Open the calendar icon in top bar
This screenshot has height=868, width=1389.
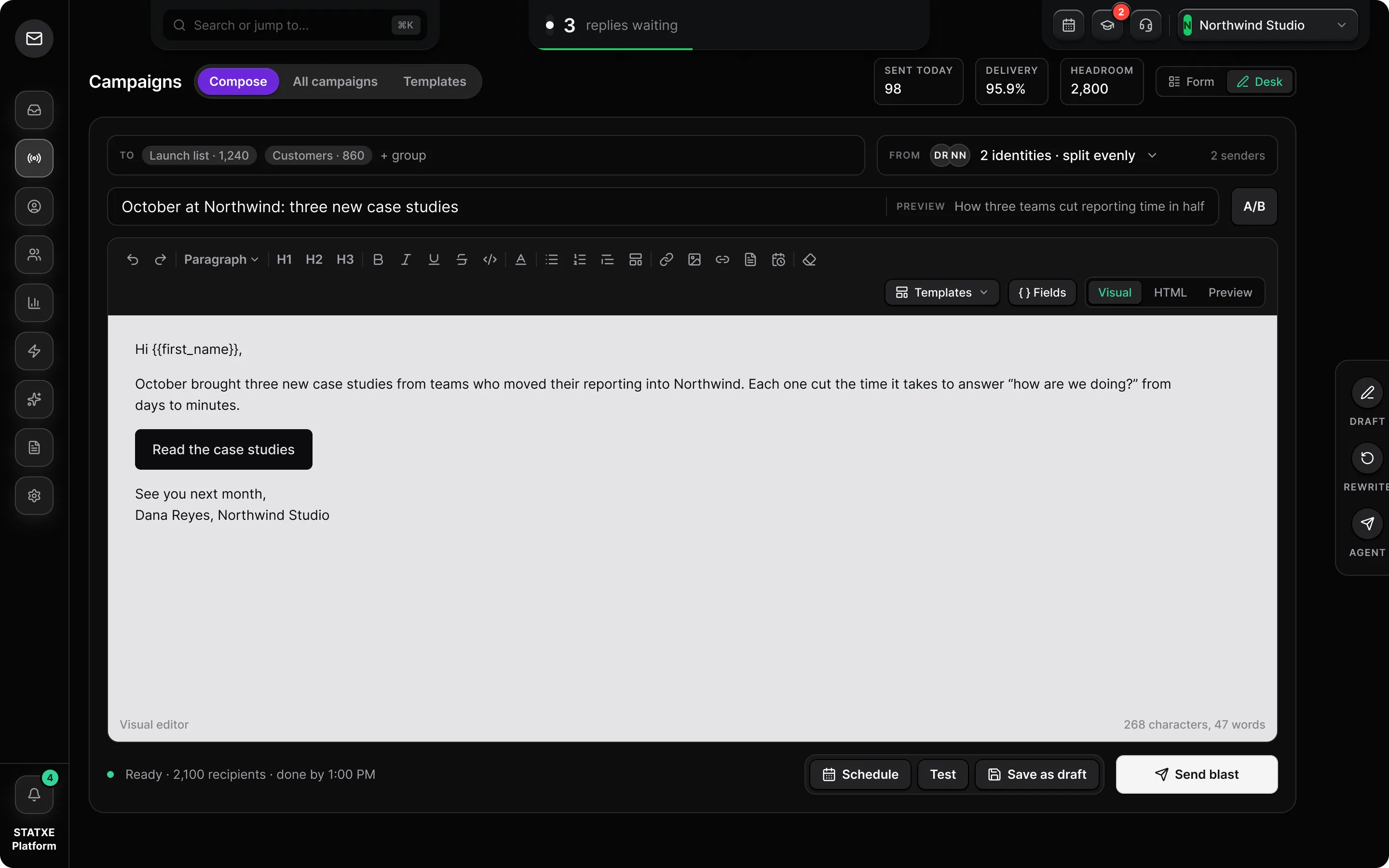[1069, 25]
